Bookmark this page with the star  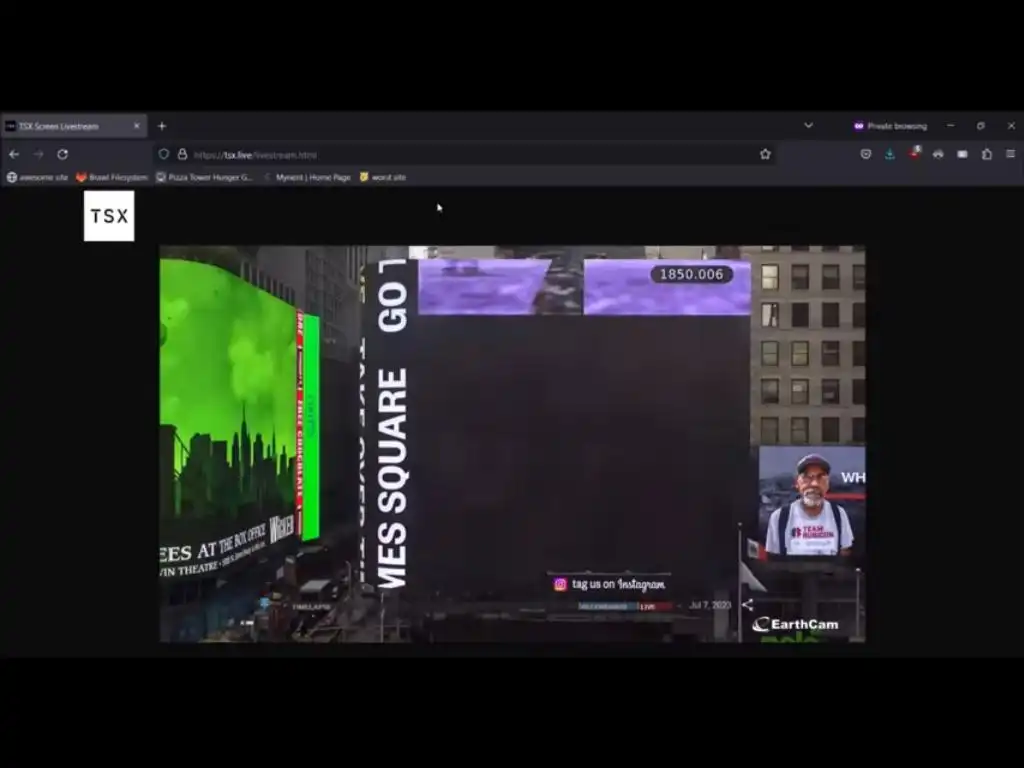(765, 154)
